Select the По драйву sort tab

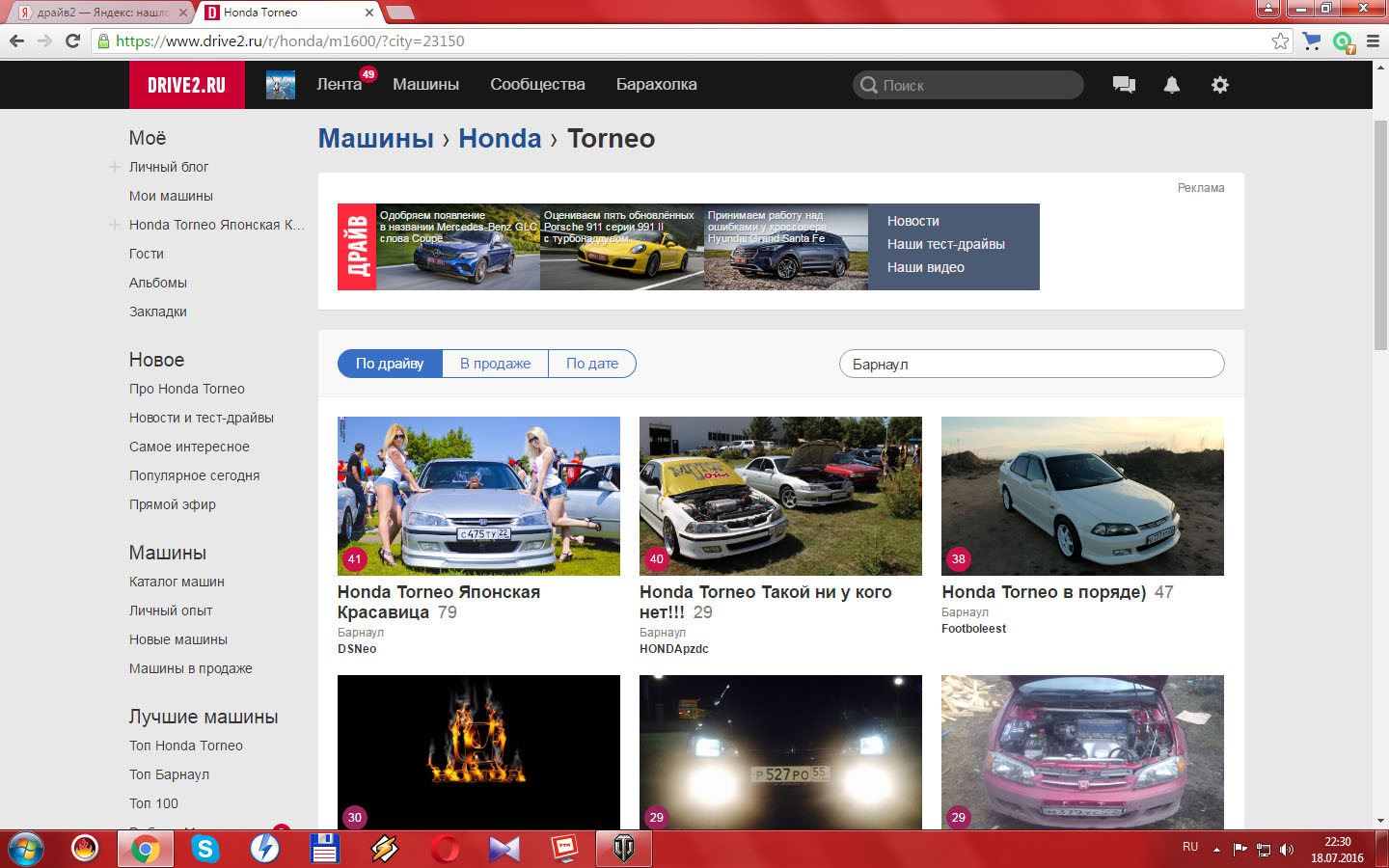click(x=390, y=364)
